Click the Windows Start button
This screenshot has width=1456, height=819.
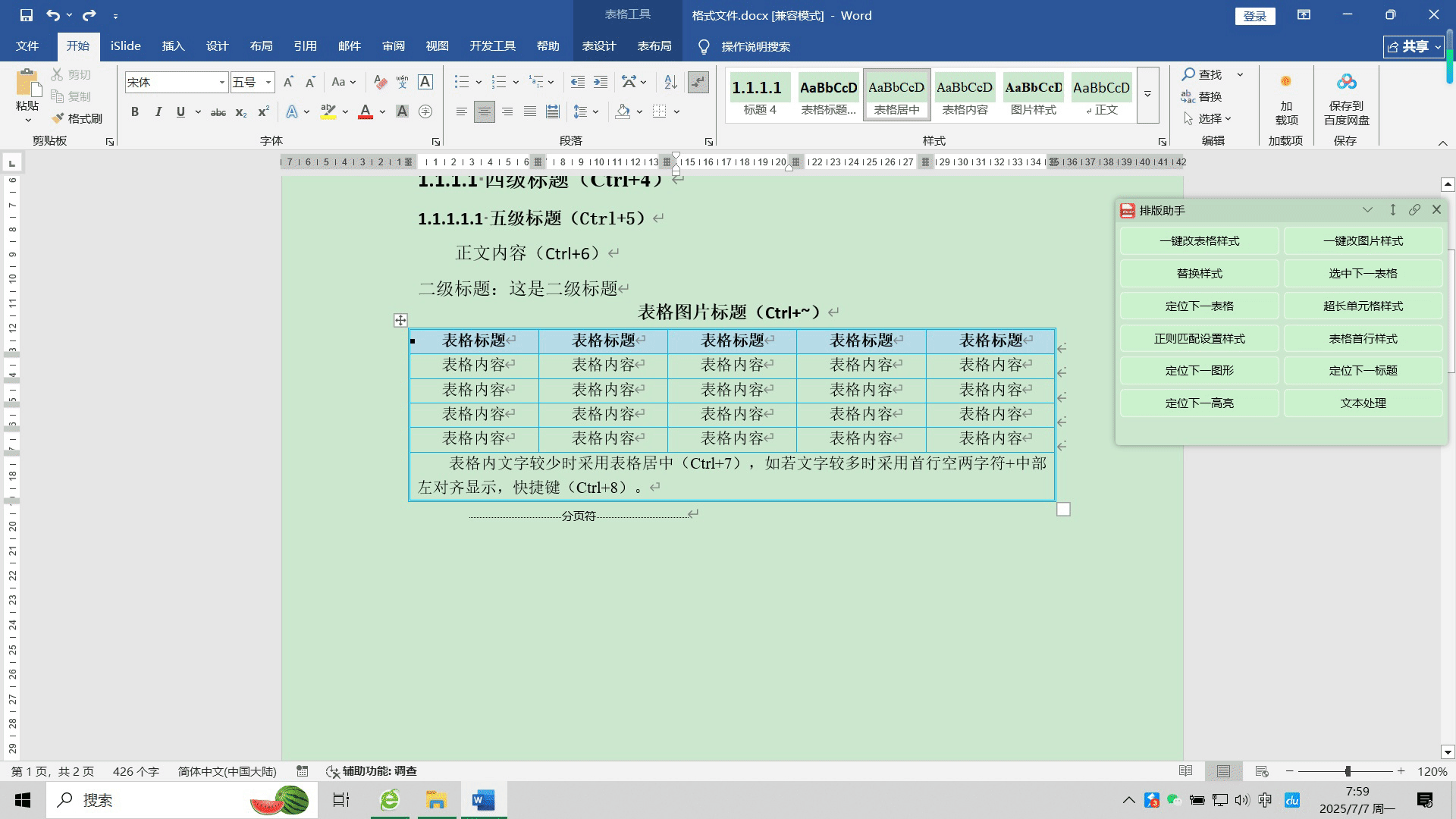point(23,800)
